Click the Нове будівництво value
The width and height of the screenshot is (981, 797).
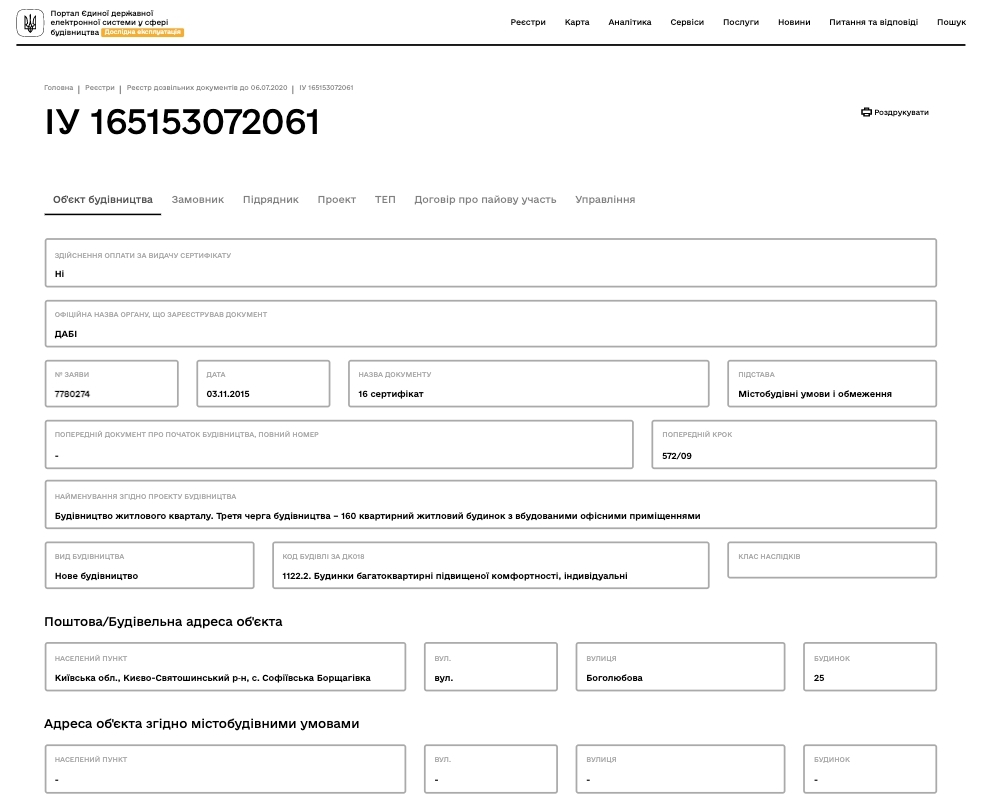[x=96, y=576]
